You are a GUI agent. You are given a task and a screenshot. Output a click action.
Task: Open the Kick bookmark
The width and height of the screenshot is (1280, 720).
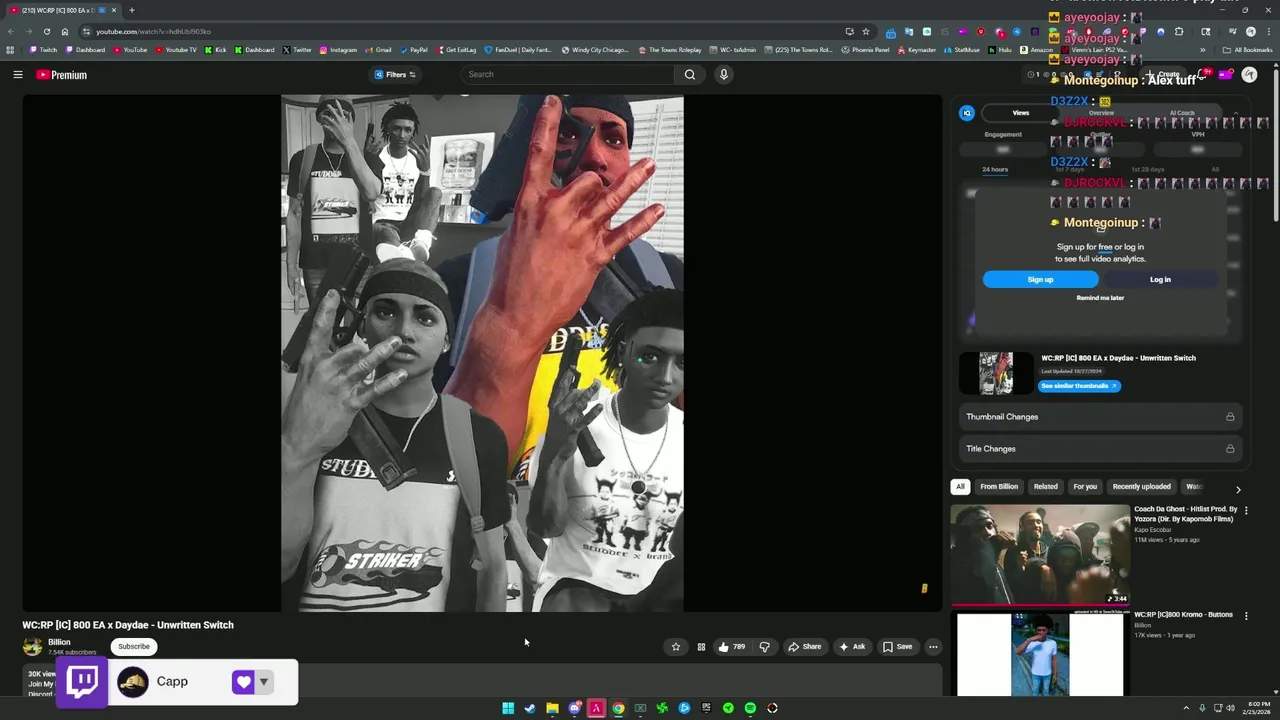pyautogui.click(x=216, y=50)
